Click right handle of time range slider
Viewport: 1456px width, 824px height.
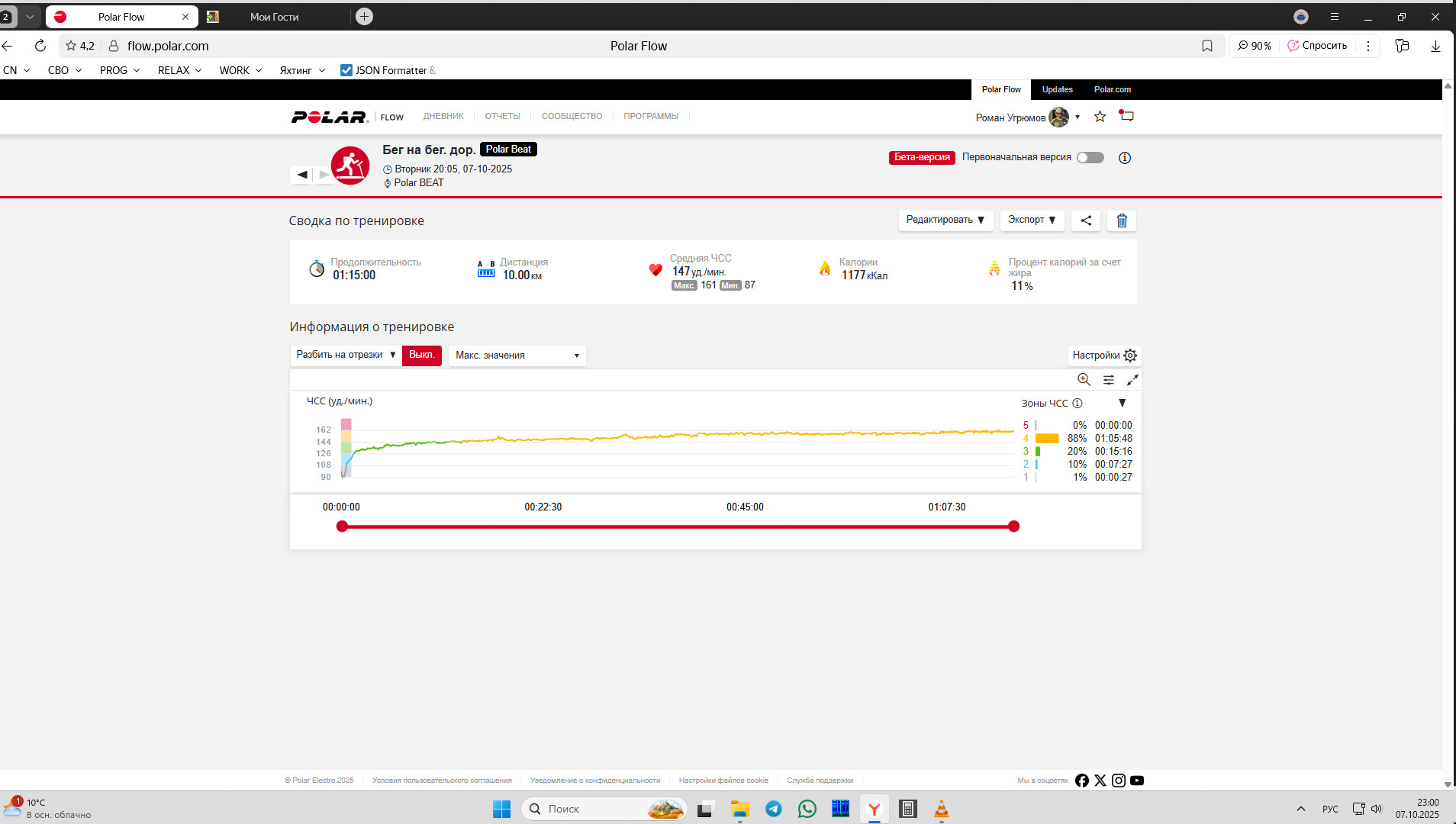(1013, 526)
